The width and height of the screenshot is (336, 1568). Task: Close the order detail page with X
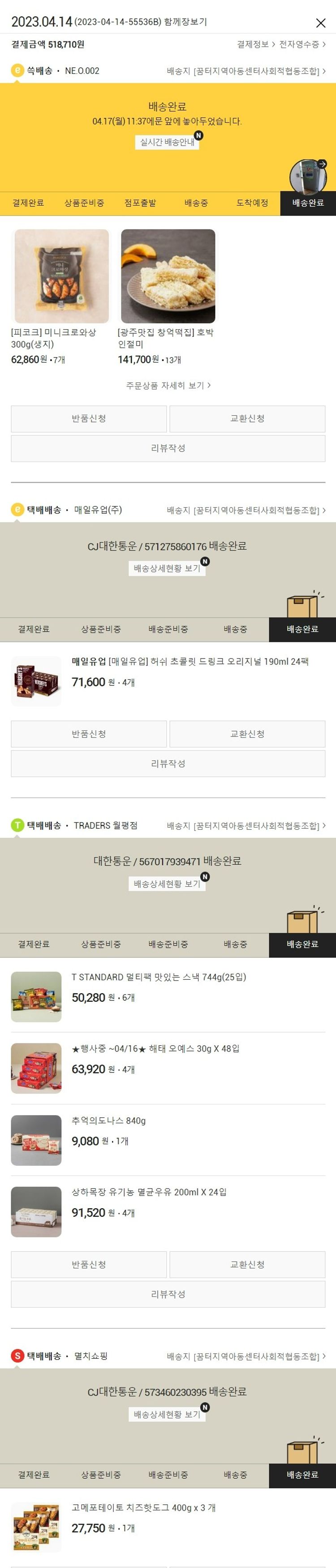point(320,23)
